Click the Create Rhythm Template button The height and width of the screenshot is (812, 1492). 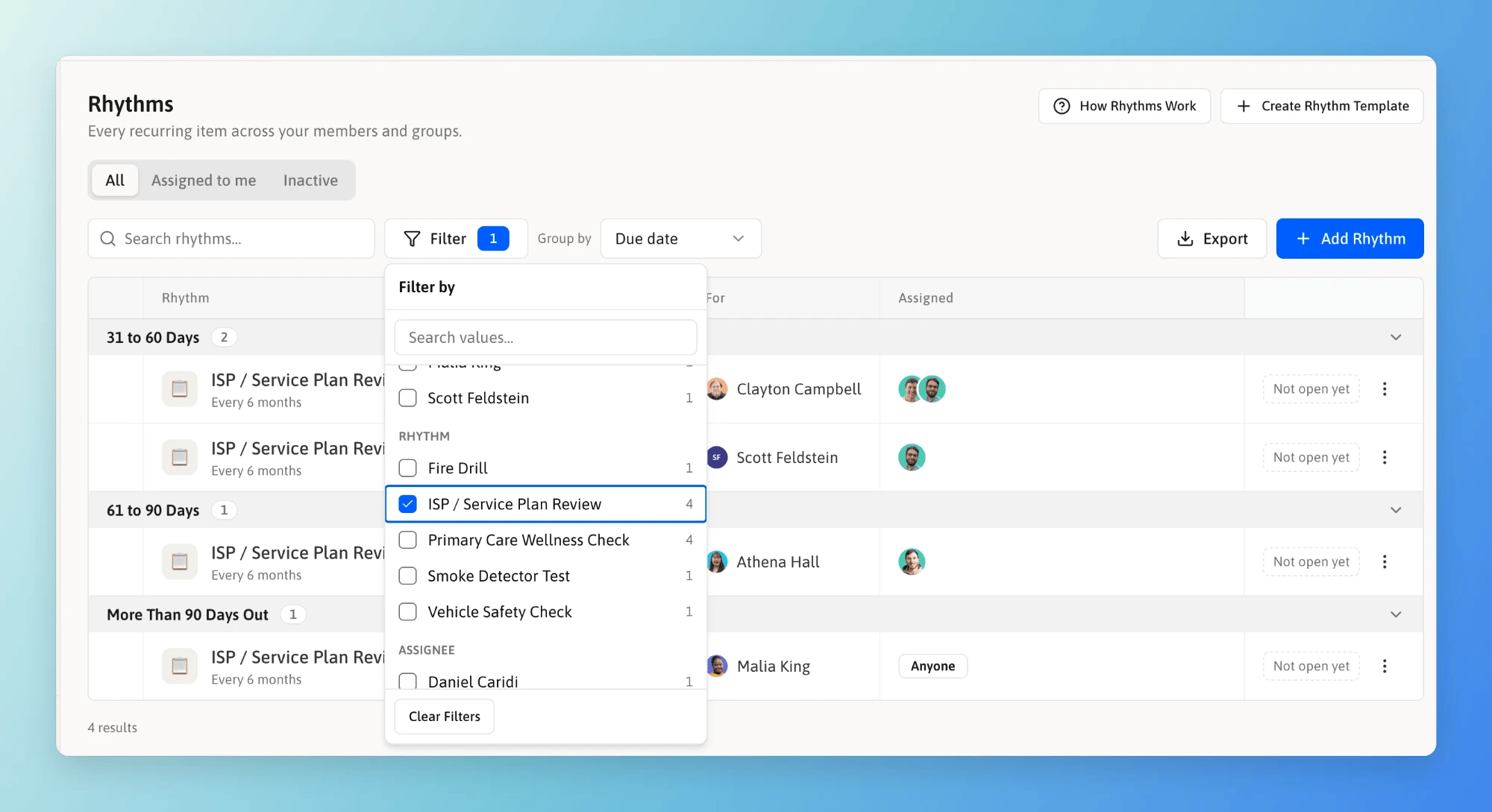point(1322,106)
